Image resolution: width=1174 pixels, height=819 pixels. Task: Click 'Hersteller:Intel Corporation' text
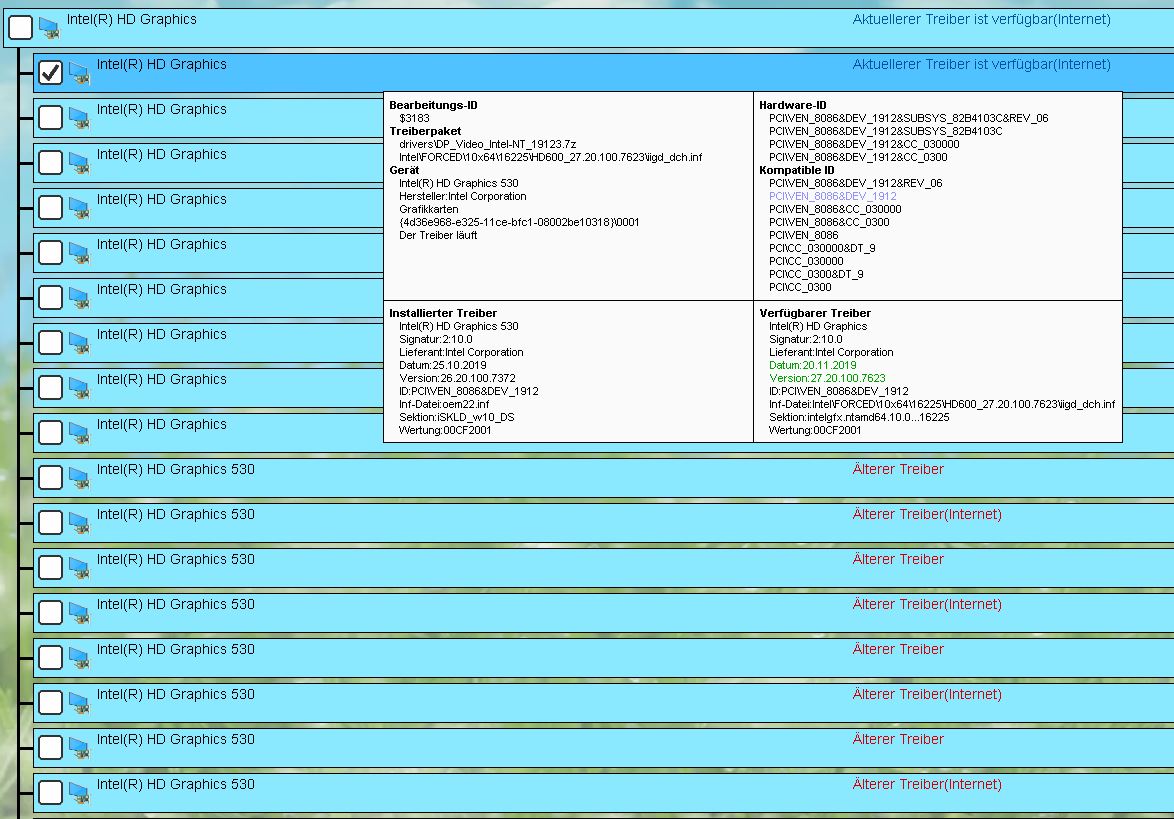[x=463, y=196]
